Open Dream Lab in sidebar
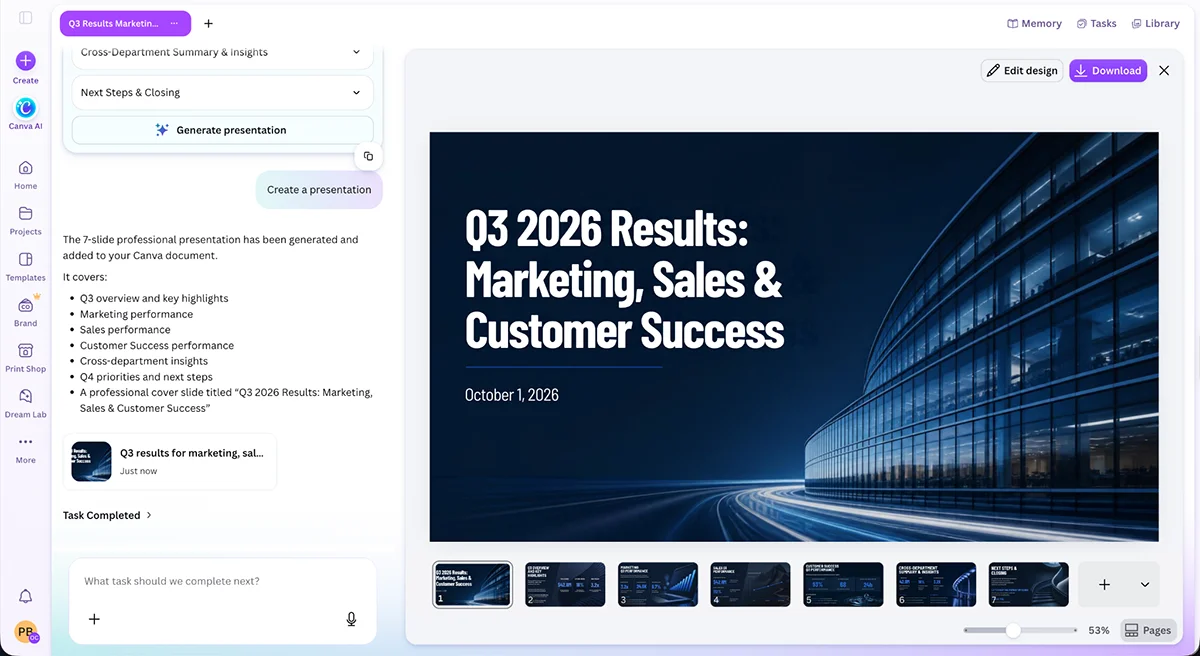 click(26, 403)
